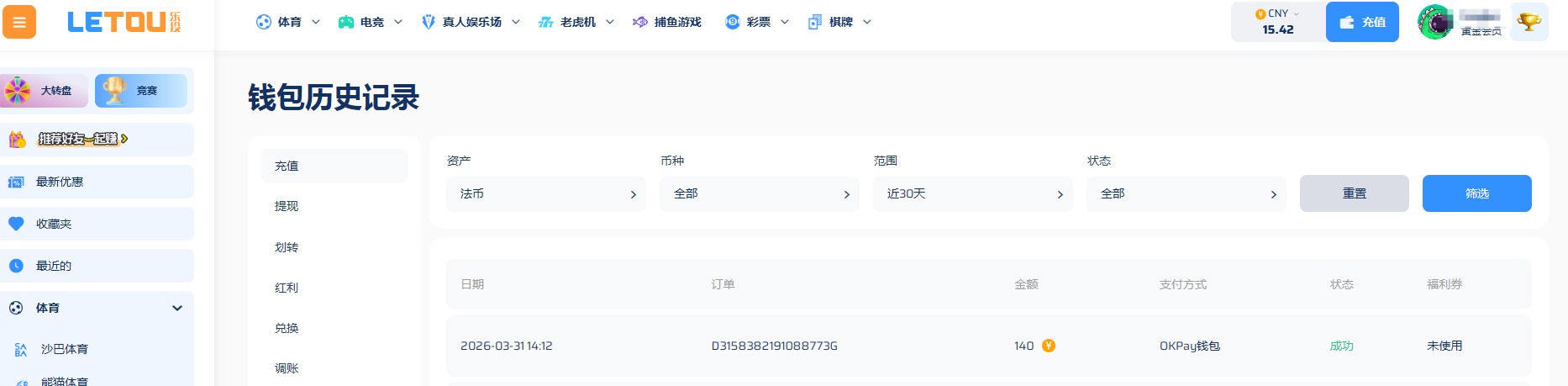Click the blue 充值 deposit button
This screenshot has height=386, width=1568.
(x=1362, y=22)
